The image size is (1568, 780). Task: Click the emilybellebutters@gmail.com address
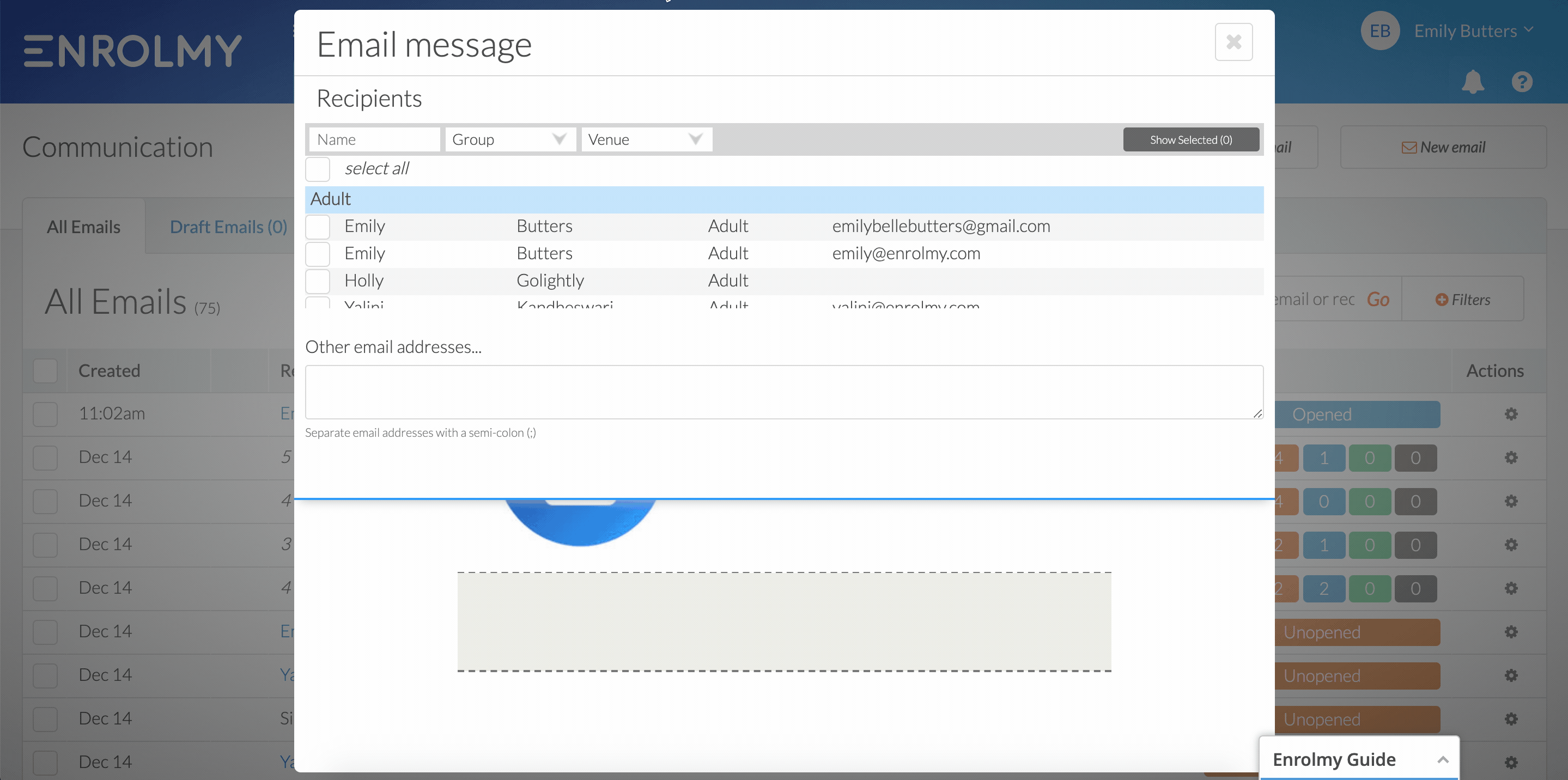[941, 227]
